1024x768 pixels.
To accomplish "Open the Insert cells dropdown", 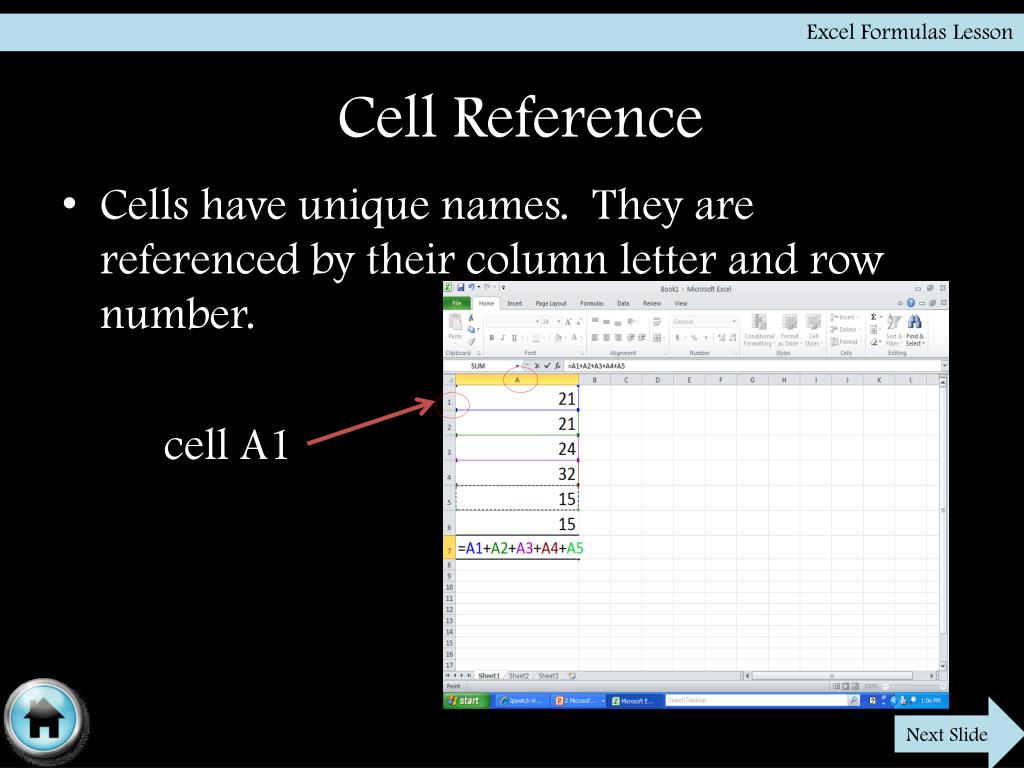I will coord(844,317).
